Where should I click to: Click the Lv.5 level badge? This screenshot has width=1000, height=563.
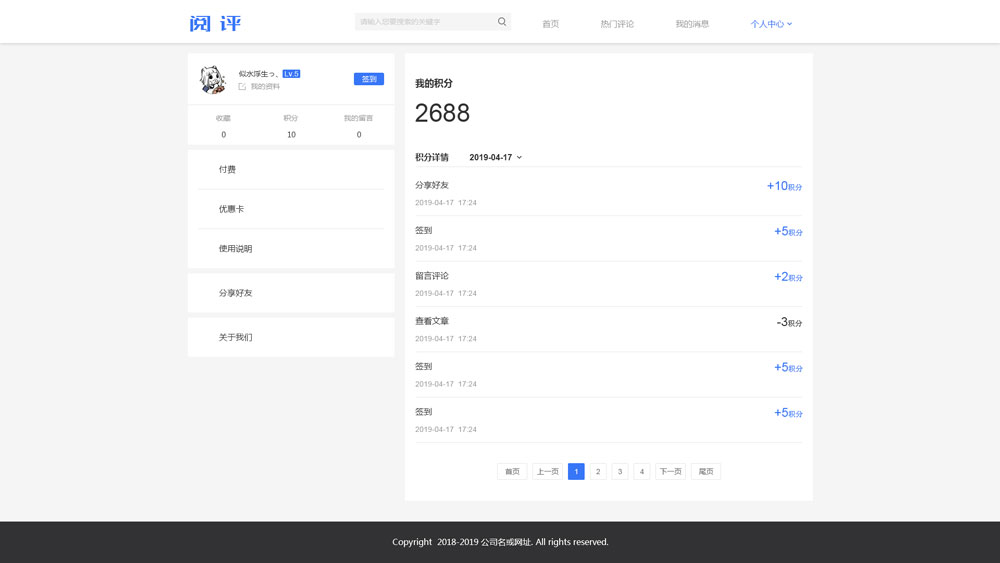[x=291, y=74]
